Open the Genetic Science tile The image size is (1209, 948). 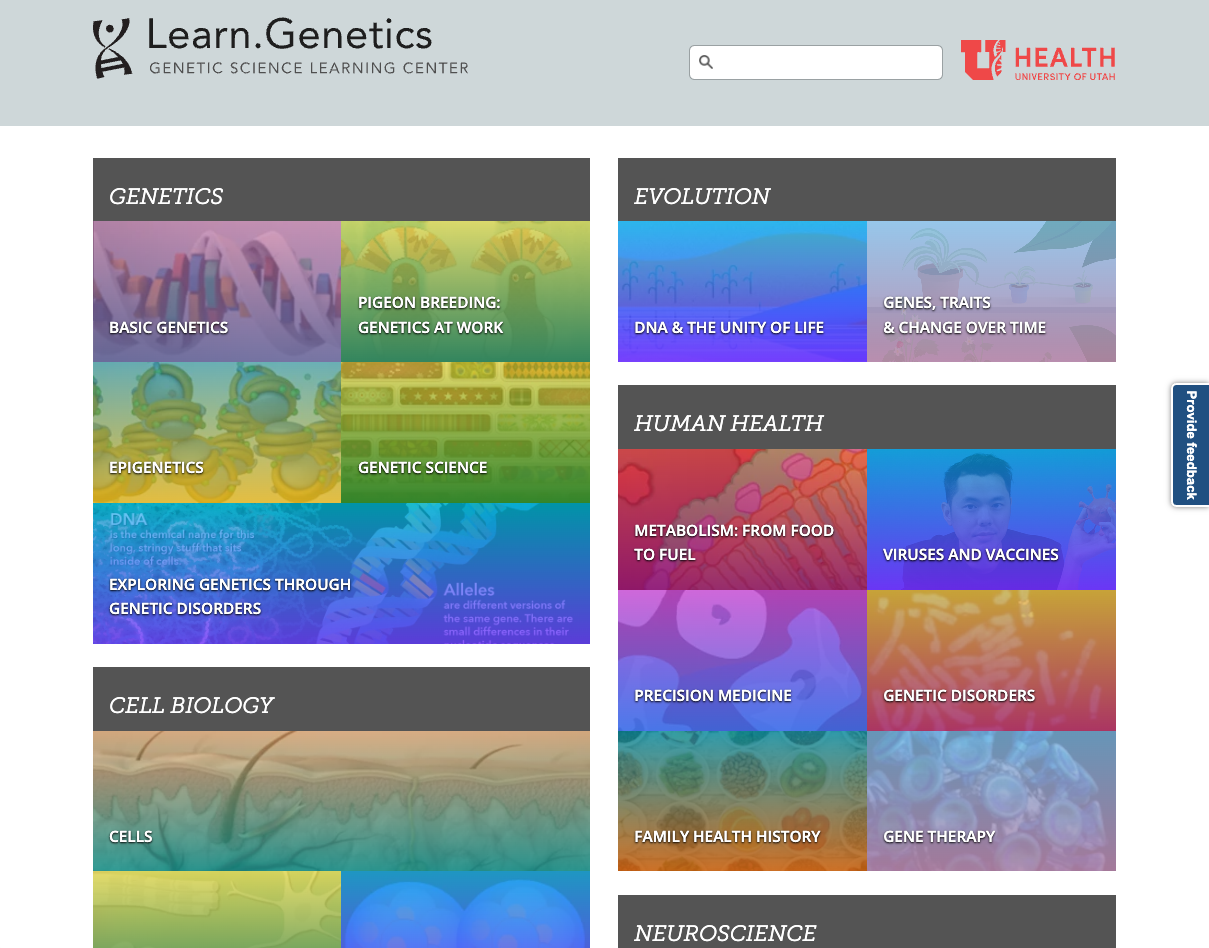click(466, 432)
